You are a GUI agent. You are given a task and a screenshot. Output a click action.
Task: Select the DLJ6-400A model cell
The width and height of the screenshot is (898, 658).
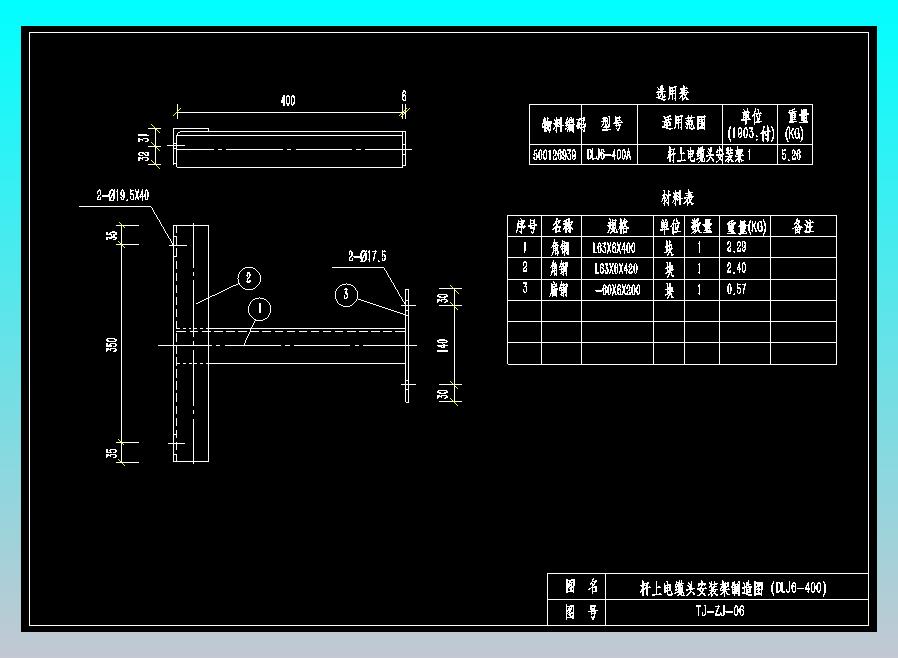[609, 155]
